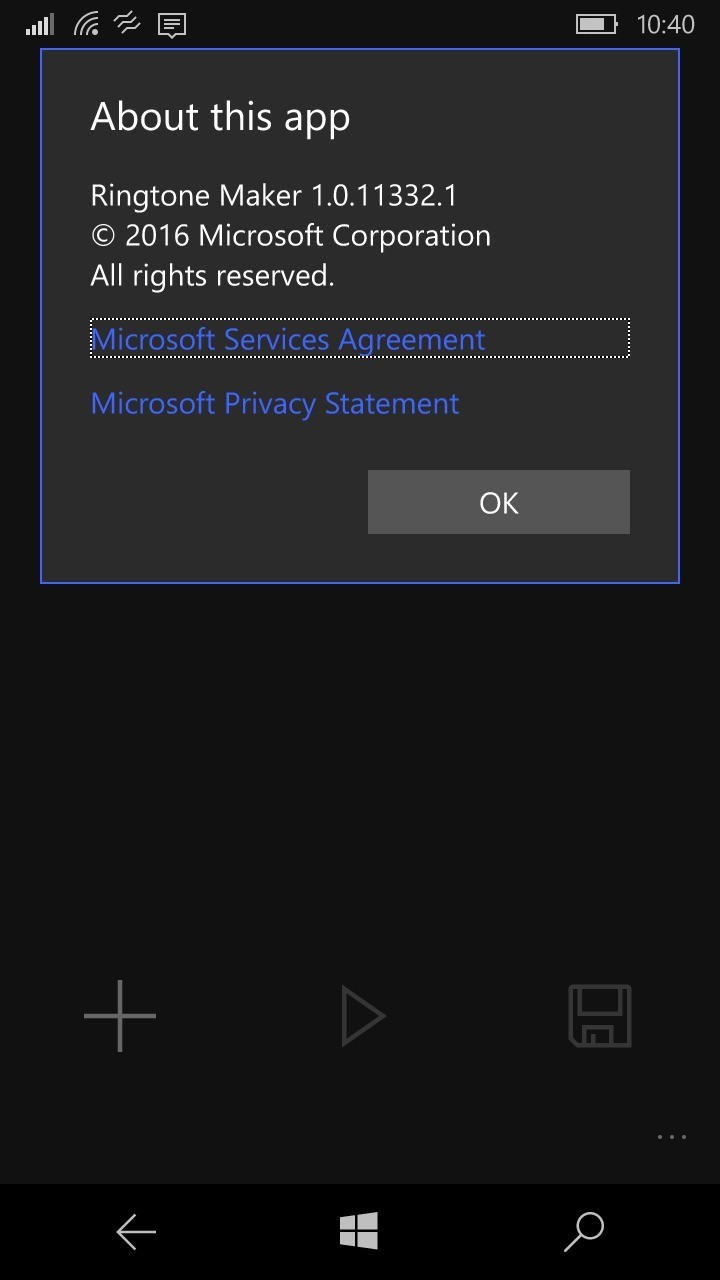The image size is (720, 1280).
Task: Tap the Wi-Fi status icon
Action: pos(86,24)
